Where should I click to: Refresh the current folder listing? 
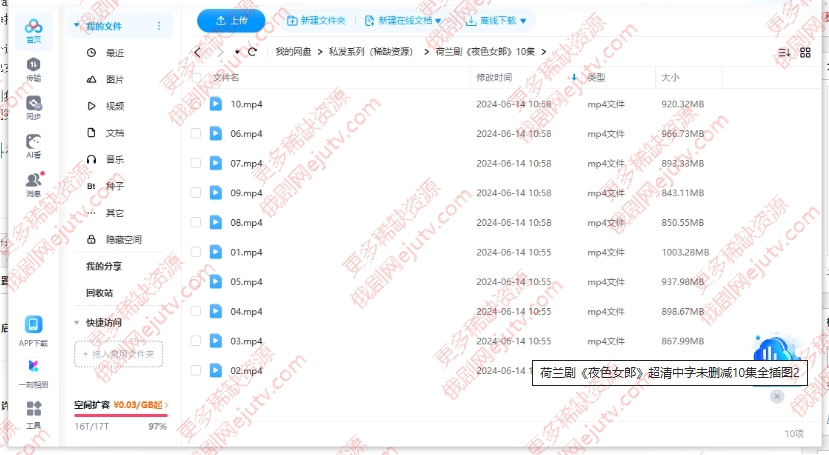(252, 52)
